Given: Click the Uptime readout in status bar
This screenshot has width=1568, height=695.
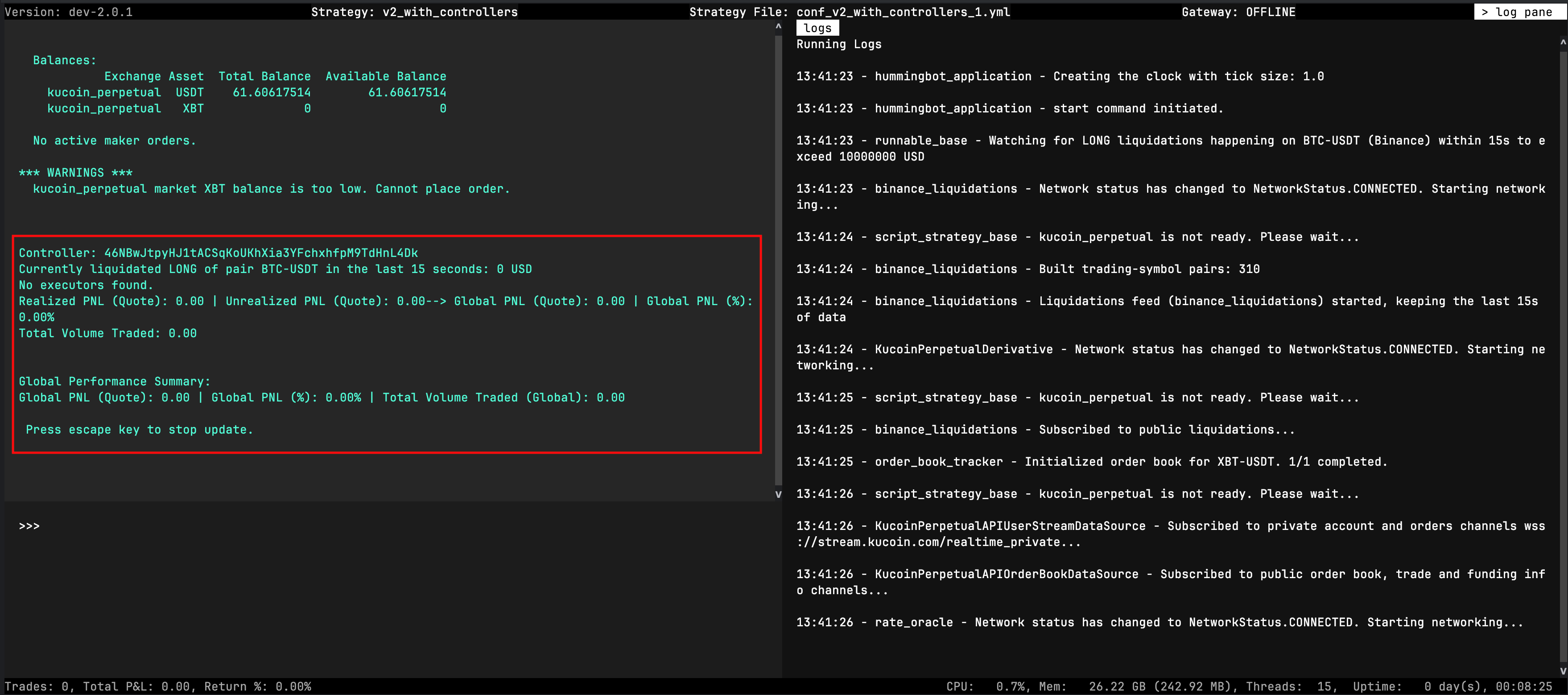Looking at the screenshot, I should [1452, 687].
